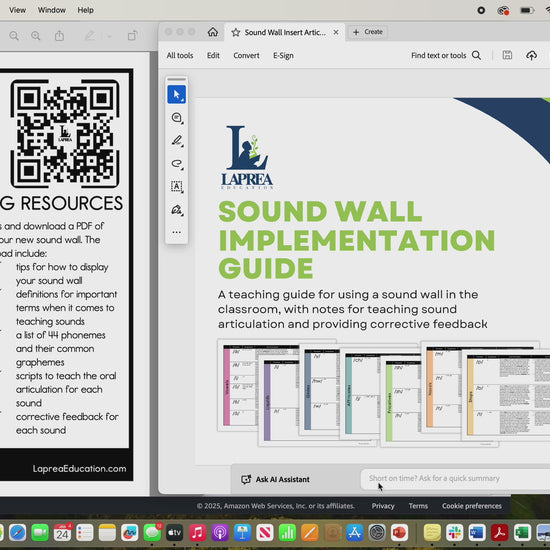Open Podcasts from the dock
The height and width of the screenshot is (550, 550).
220,533
